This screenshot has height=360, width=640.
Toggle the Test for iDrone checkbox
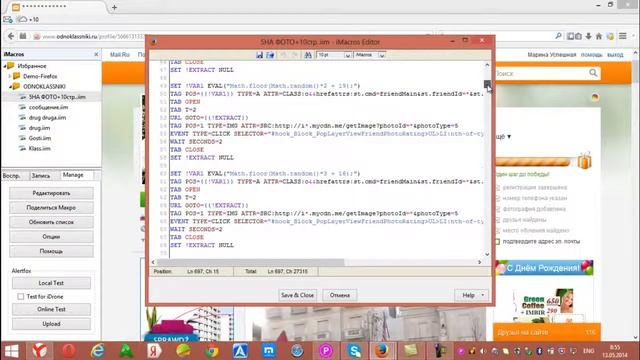(20, 297)
